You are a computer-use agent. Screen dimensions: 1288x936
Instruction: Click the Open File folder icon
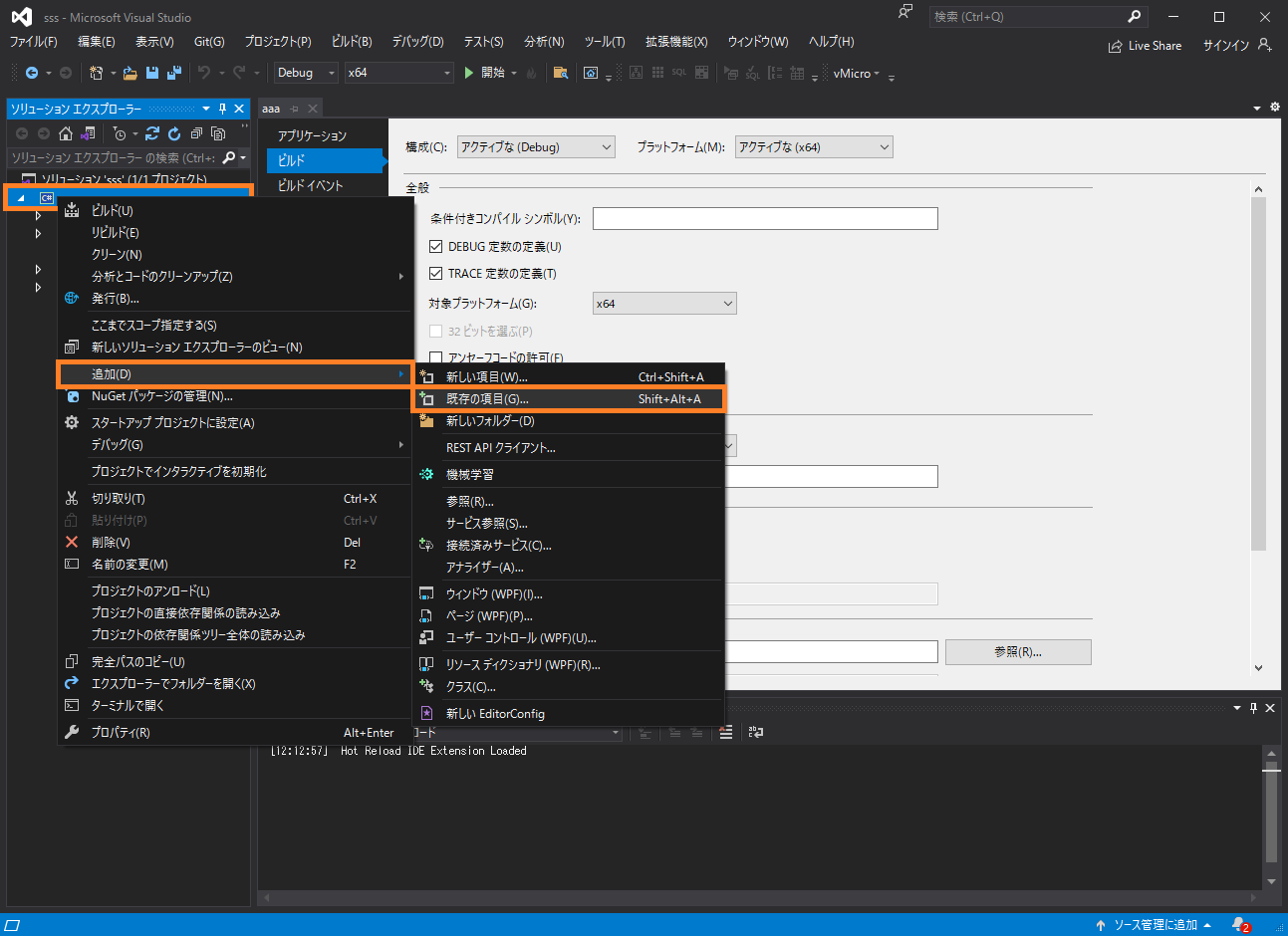click(132, 73)
